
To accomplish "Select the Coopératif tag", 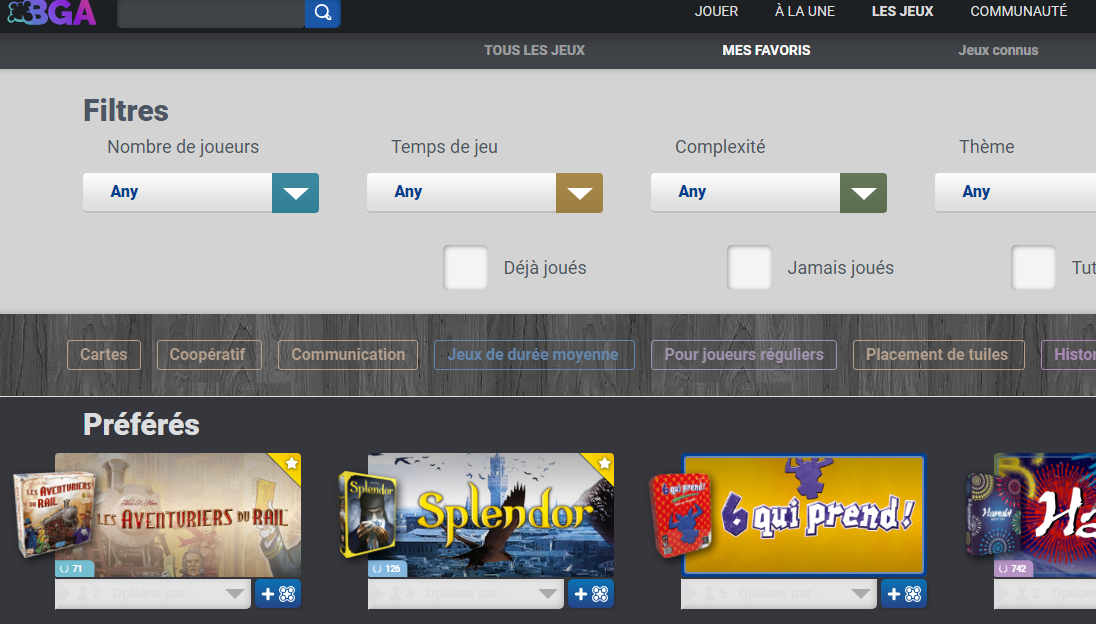I will tap(209, 355).
